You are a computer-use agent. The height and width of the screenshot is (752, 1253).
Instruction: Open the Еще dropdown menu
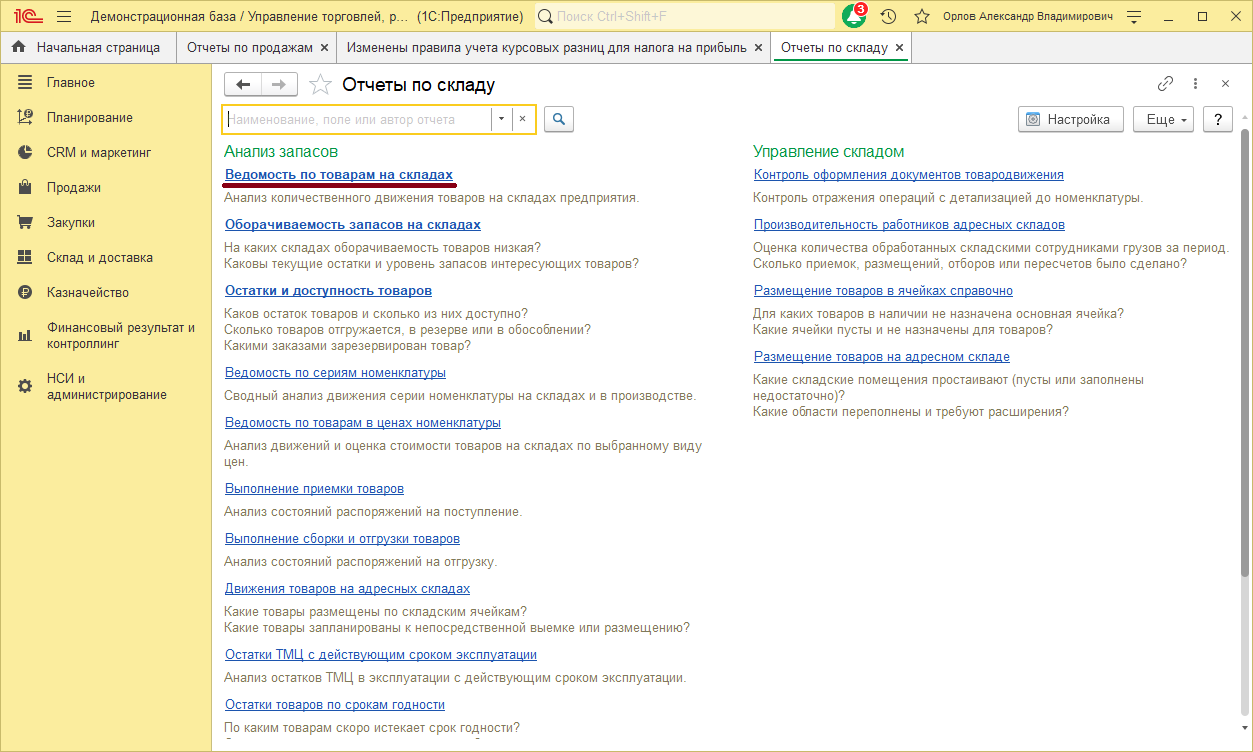(x=1164, y=119)
